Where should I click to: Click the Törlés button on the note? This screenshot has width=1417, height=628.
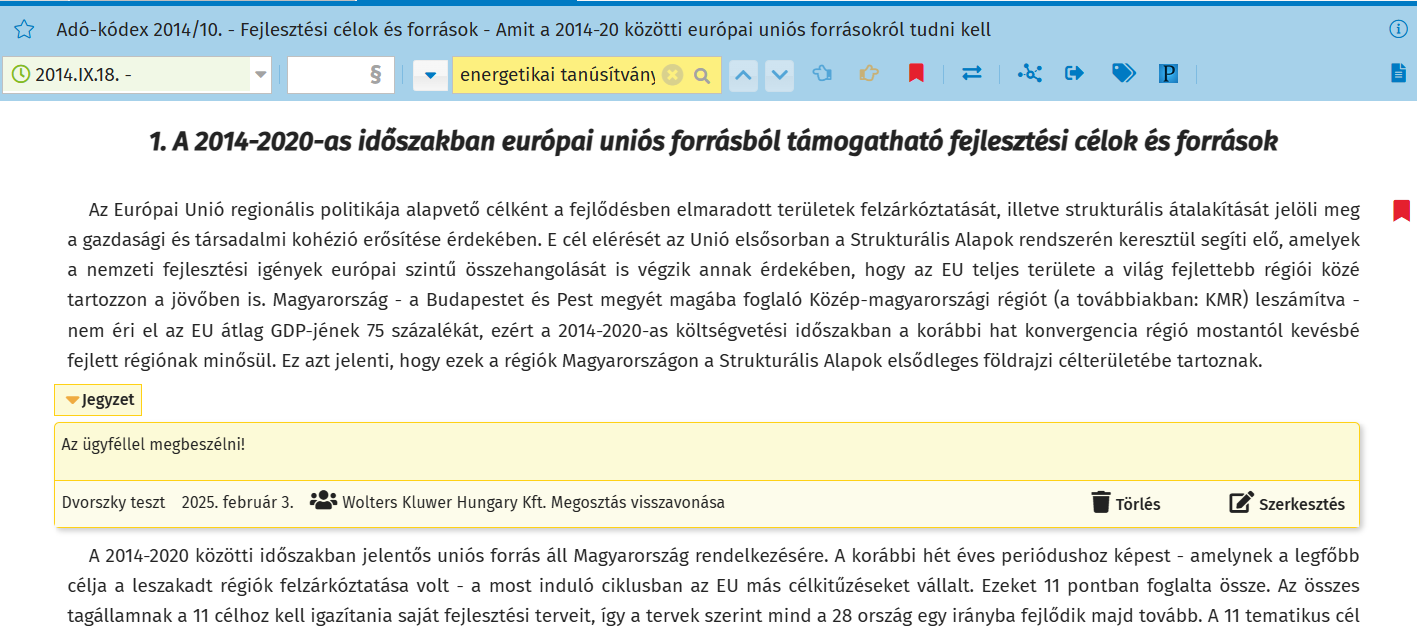click(x=1126, y=503)
